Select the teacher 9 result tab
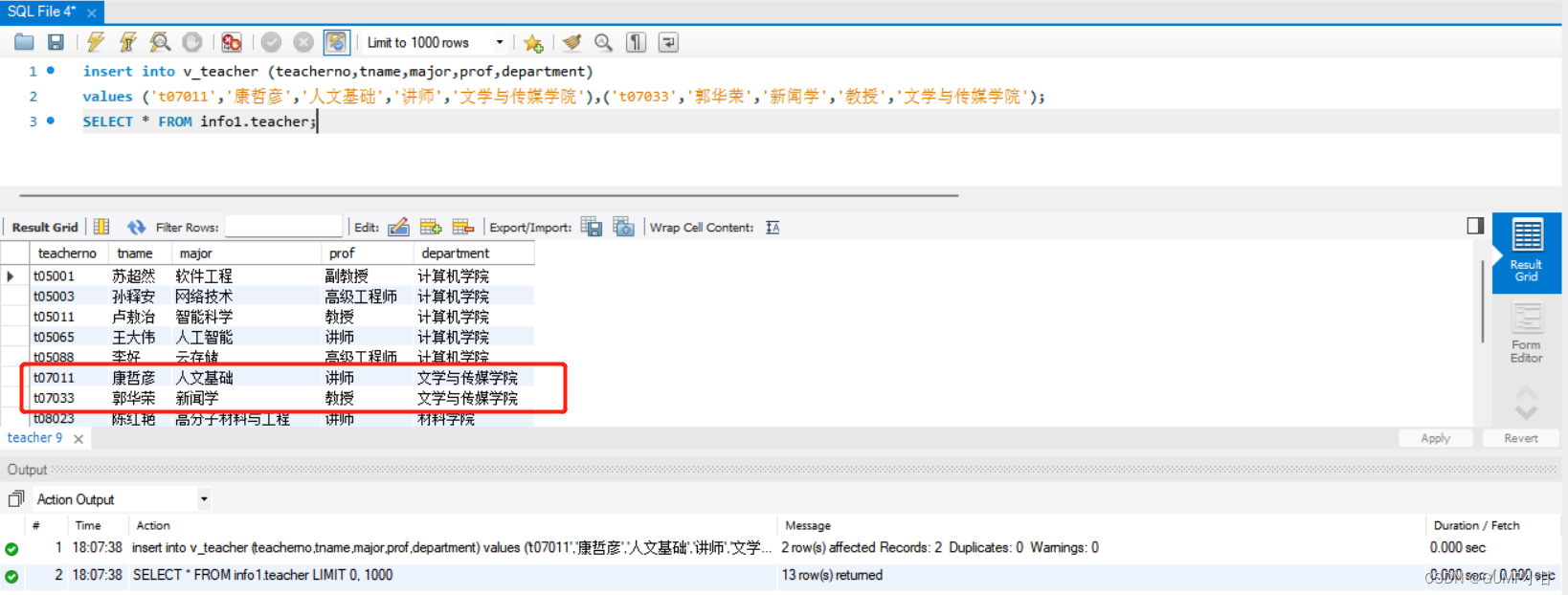 (34, 438)
